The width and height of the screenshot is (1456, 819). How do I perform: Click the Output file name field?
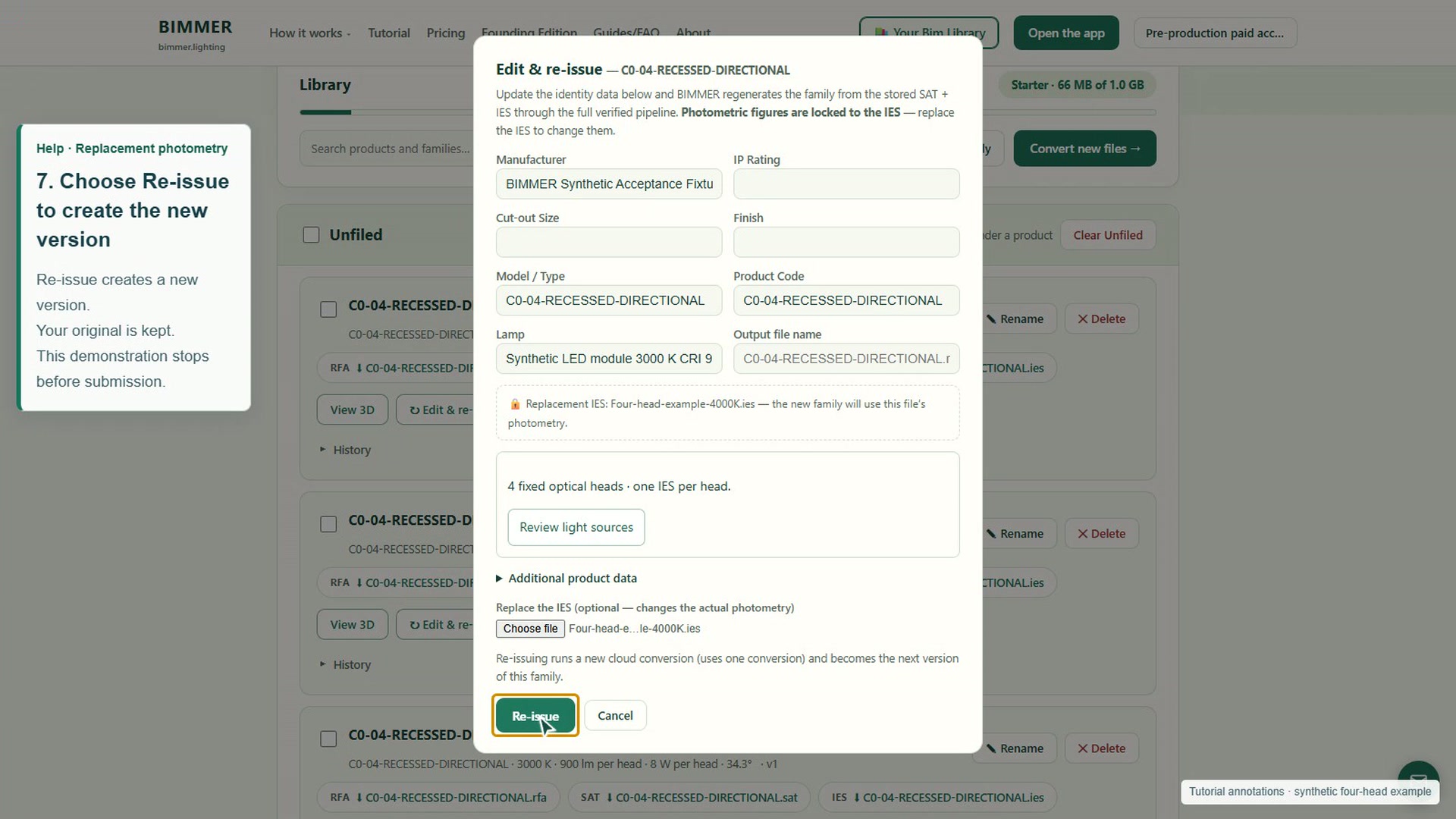(x=846, y=359)
